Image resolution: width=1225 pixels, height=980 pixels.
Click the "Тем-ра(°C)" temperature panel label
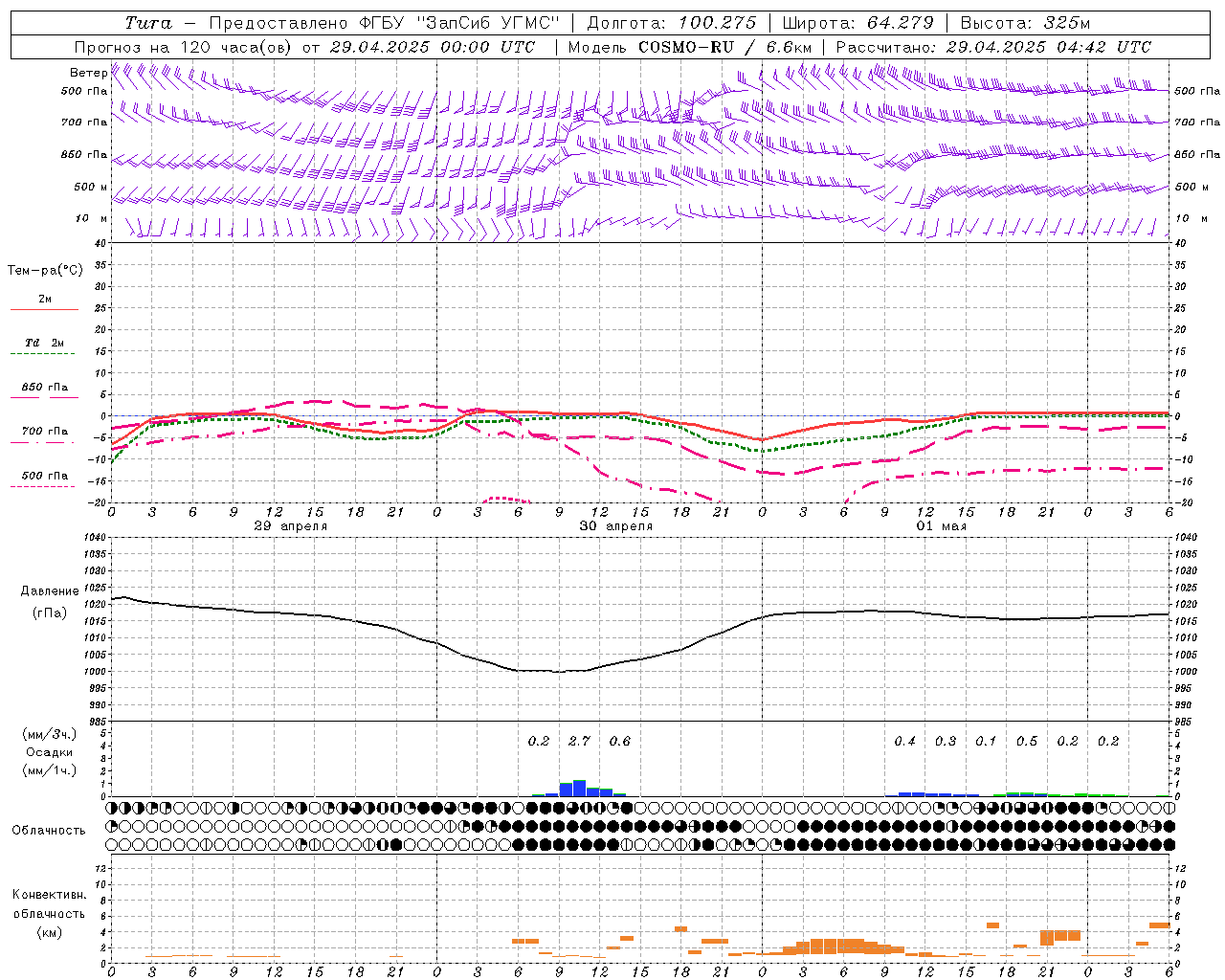45,271
